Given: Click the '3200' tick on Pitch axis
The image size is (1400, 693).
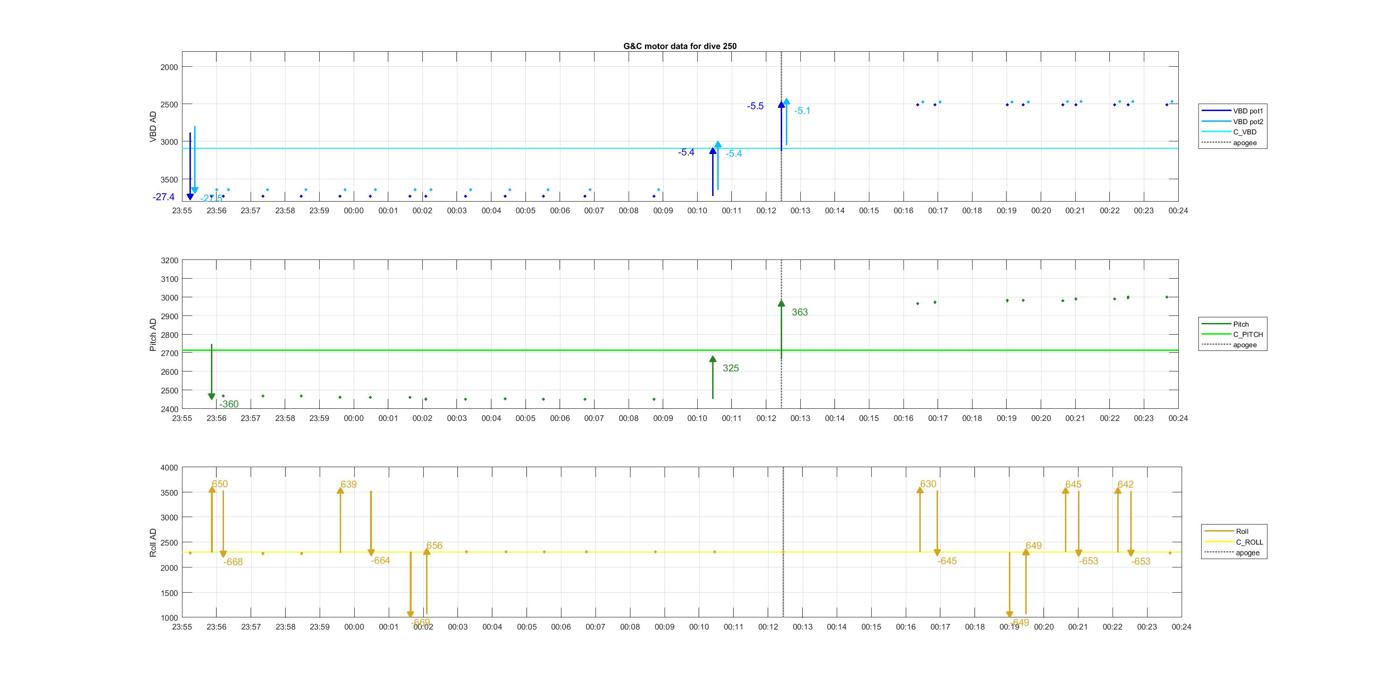Looking at the screenshot, I should click(168, 260).
